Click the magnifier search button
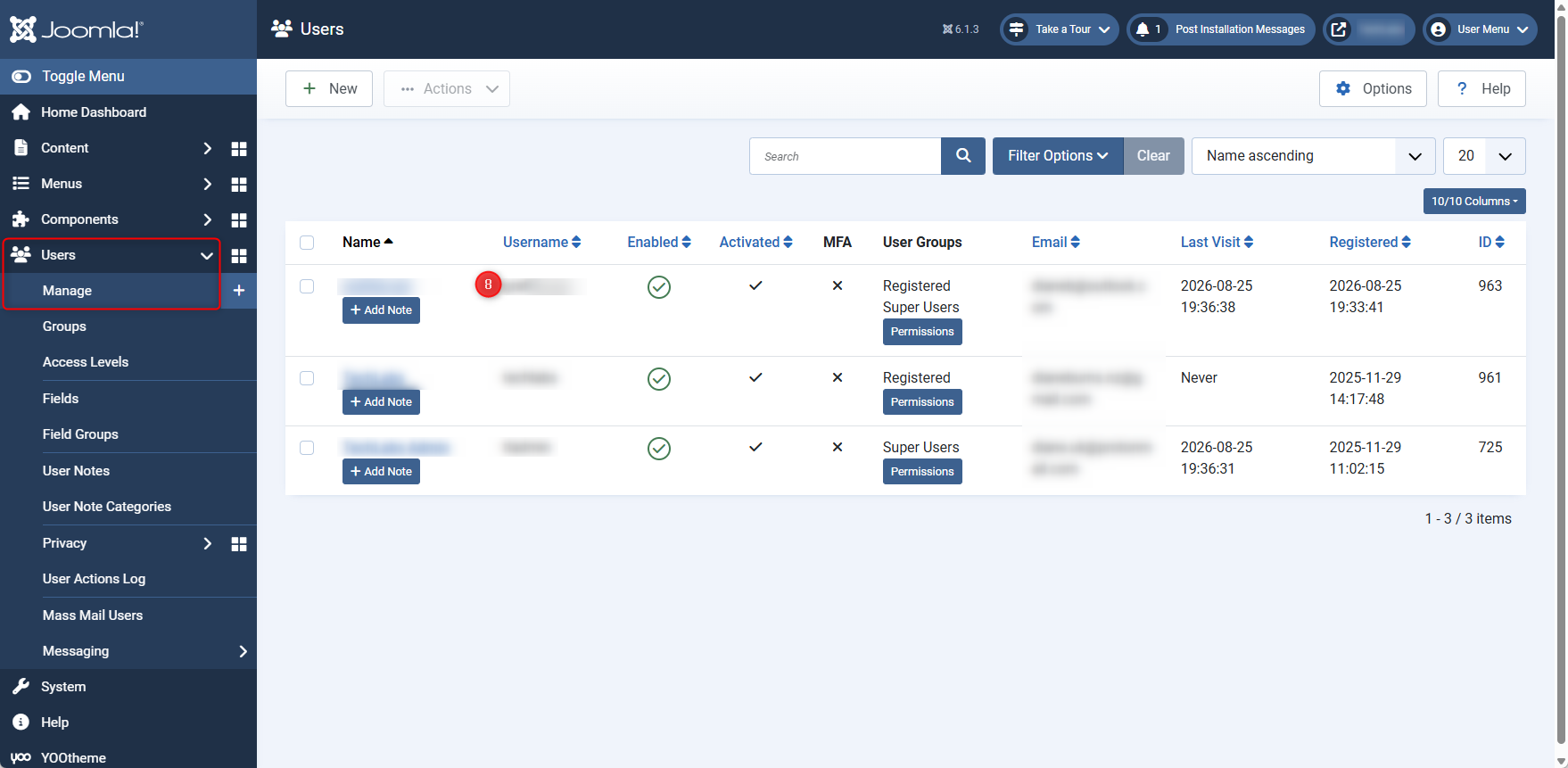The image size is (1568, 768). pyautogui.click(x=963, y=156)
